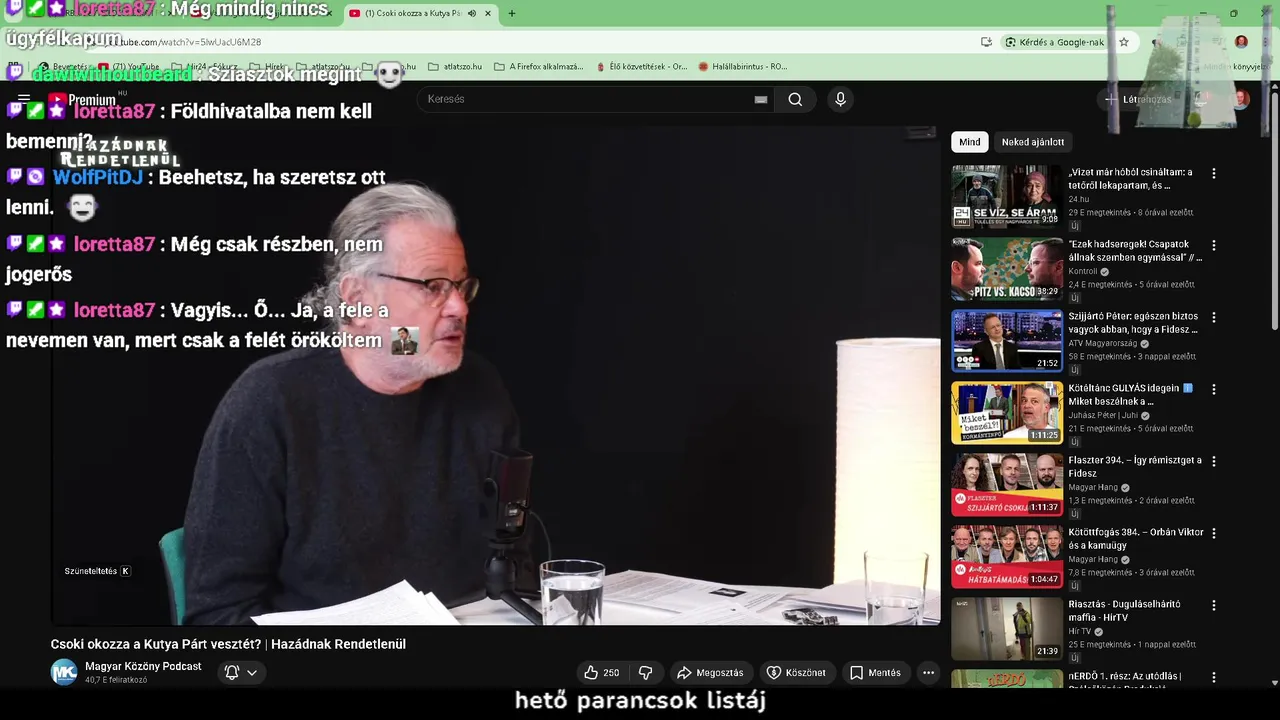Open title Riasztás - Duguláselhárító maffia
Screen dimensions: 1280x720
coord(1124,611)
